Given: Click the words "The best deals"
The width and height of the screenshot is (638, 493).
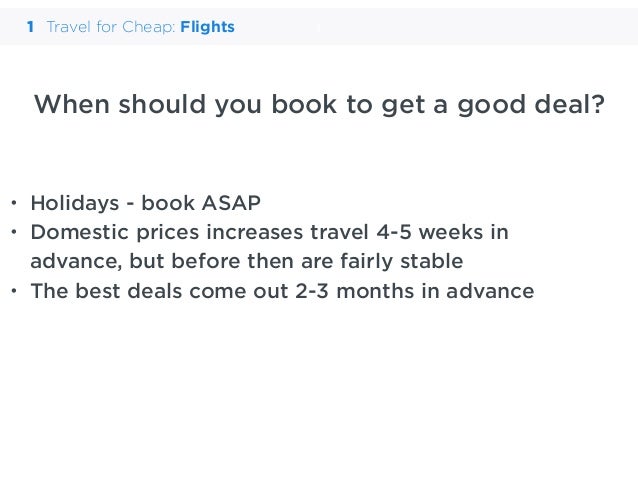Looking at the screenshot, I should point(101,291).
